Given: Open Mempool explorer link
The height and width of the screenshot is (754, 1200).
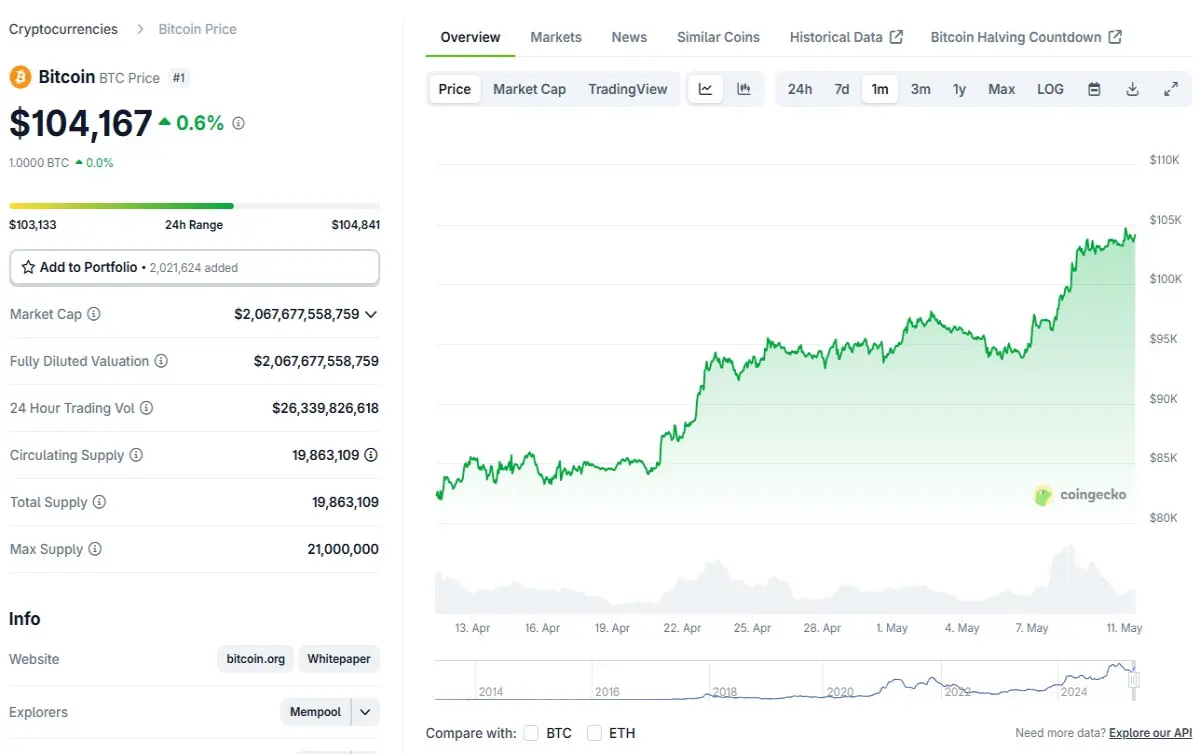Looking at the screenshot, I should point(315,712).
